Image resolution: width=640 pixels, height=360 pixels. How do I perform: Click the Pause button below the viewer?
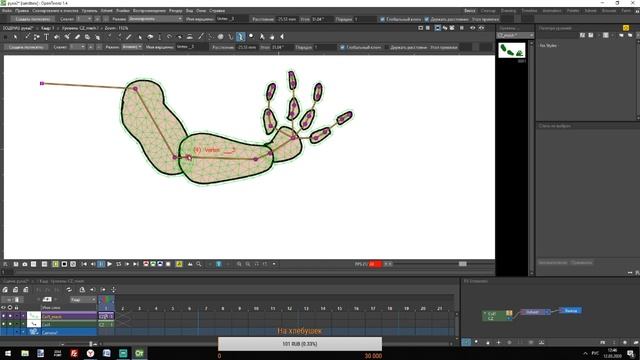[x=101, y=264]
